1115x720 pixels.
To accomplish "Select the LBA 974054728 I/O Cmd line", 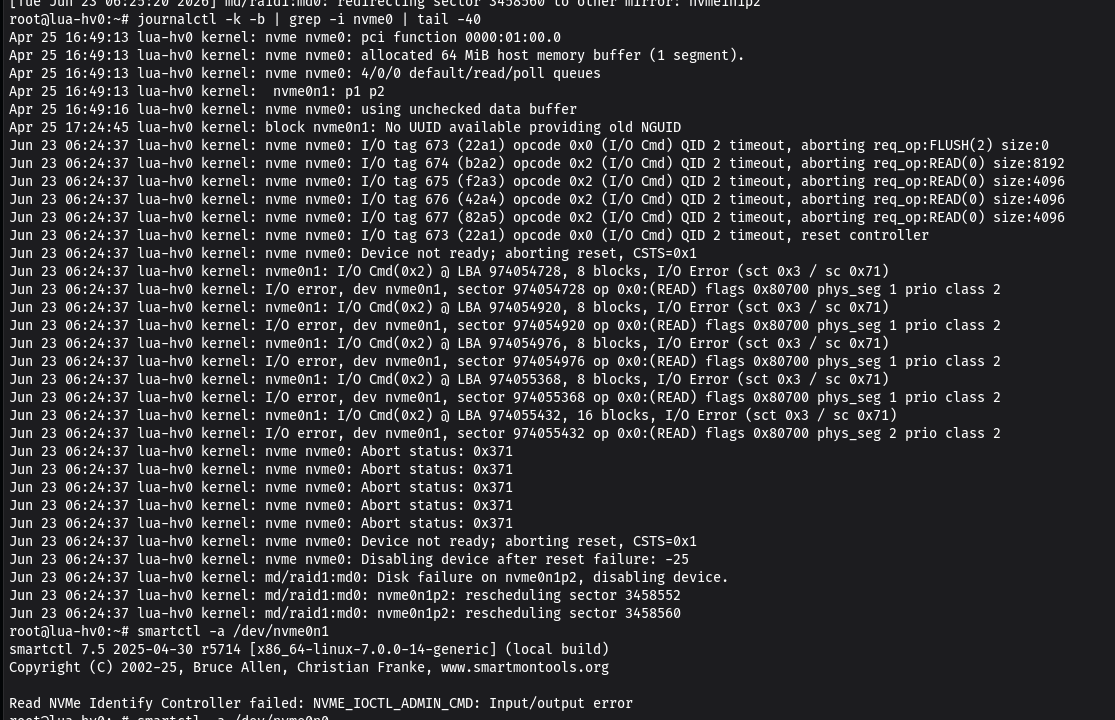I will [449, 272].
